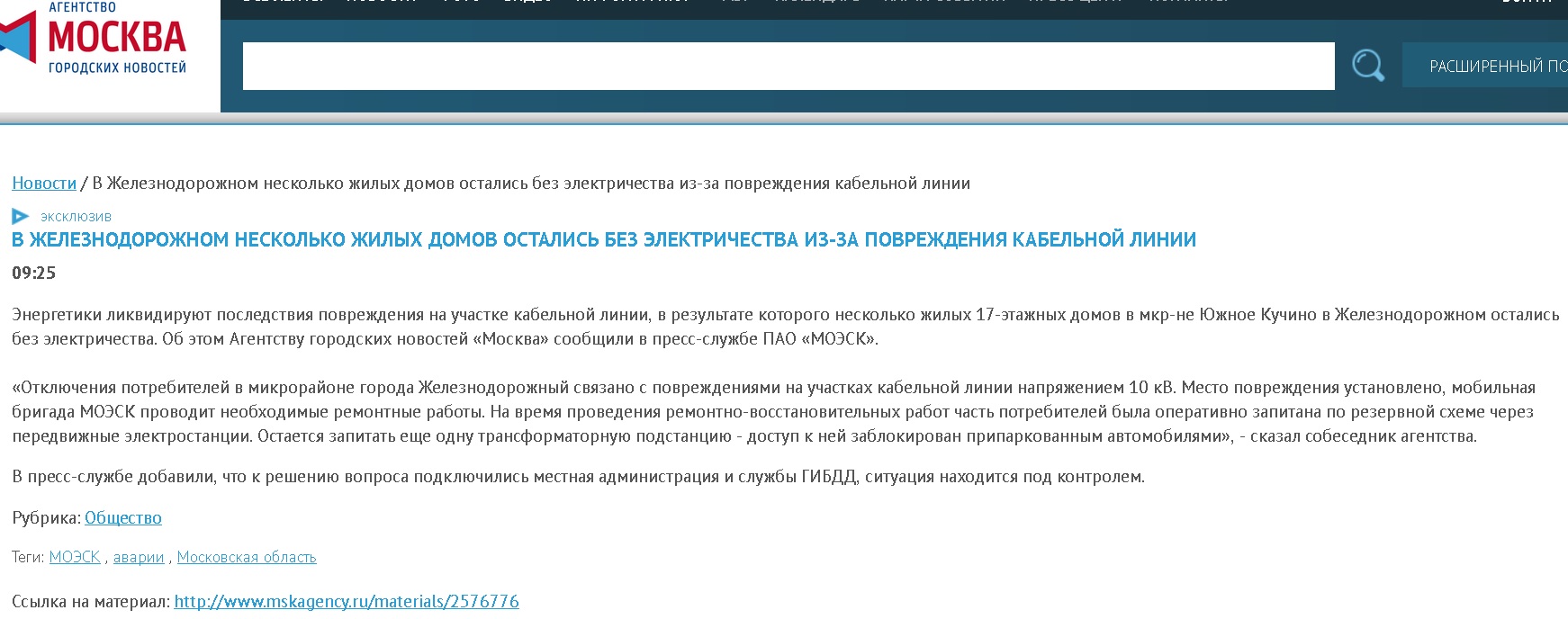Select the «аварии» tag link
This screenshot has width=1568, height=619.
(x=139, y=558)
